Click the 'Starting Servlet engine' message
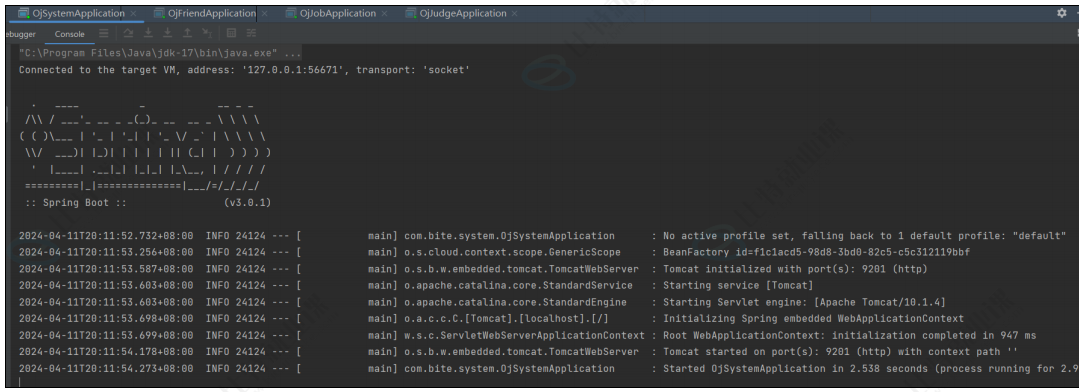The width and height of the screenshot is (1079, 392). click(x=804, y=302)
